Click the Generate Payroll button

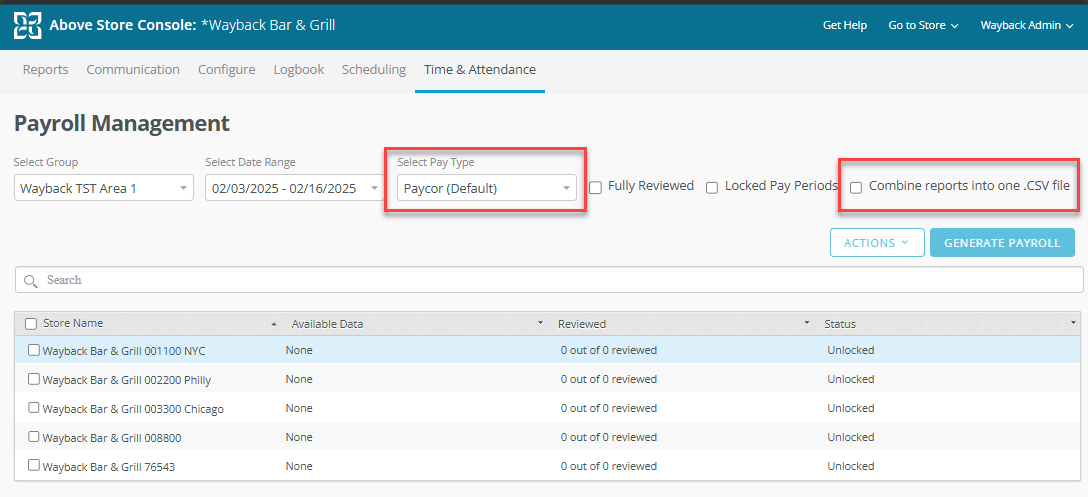[x=1002, y=243]
